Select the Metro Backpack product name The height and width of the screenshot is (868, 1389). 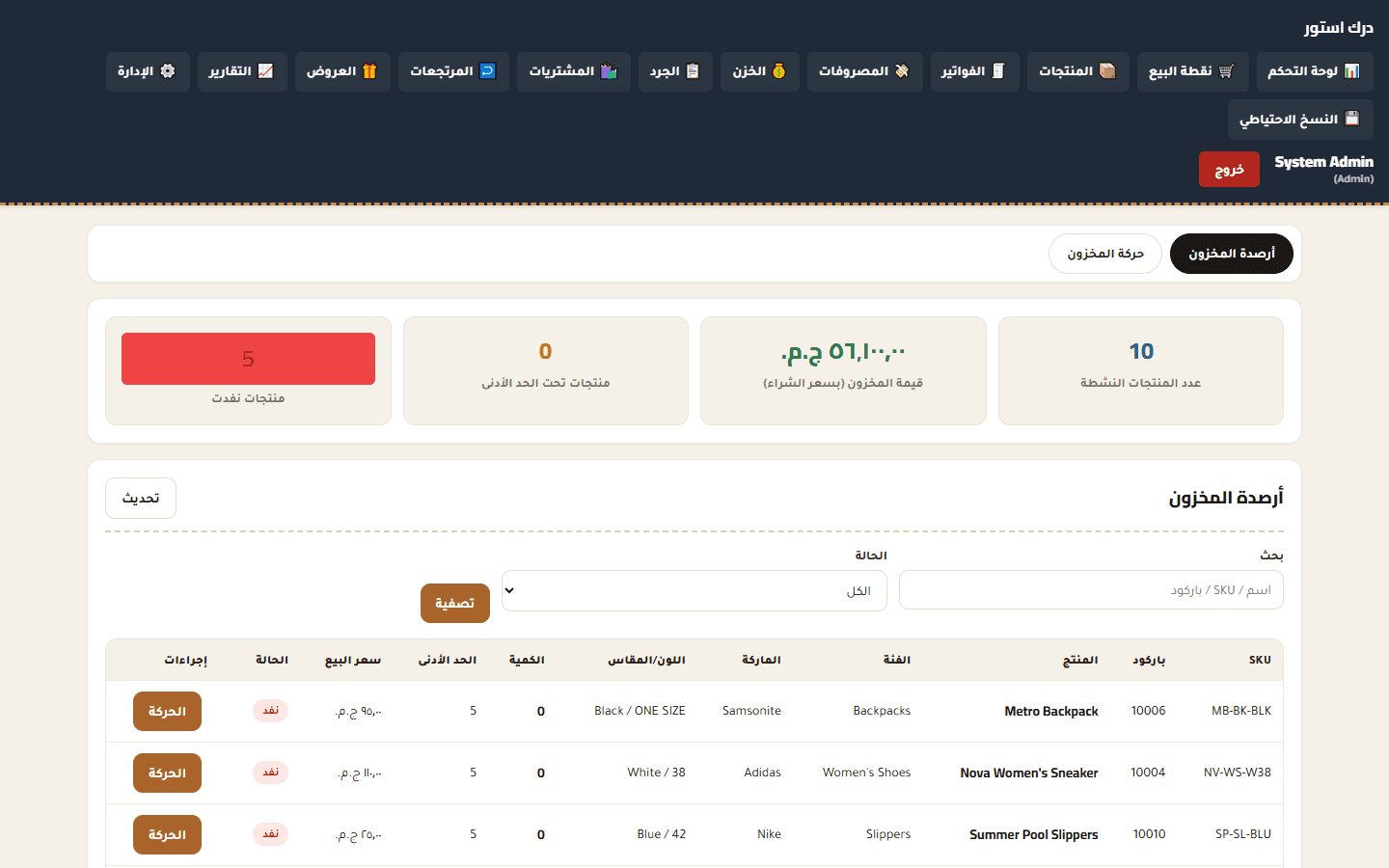[x=1051, y=712]
